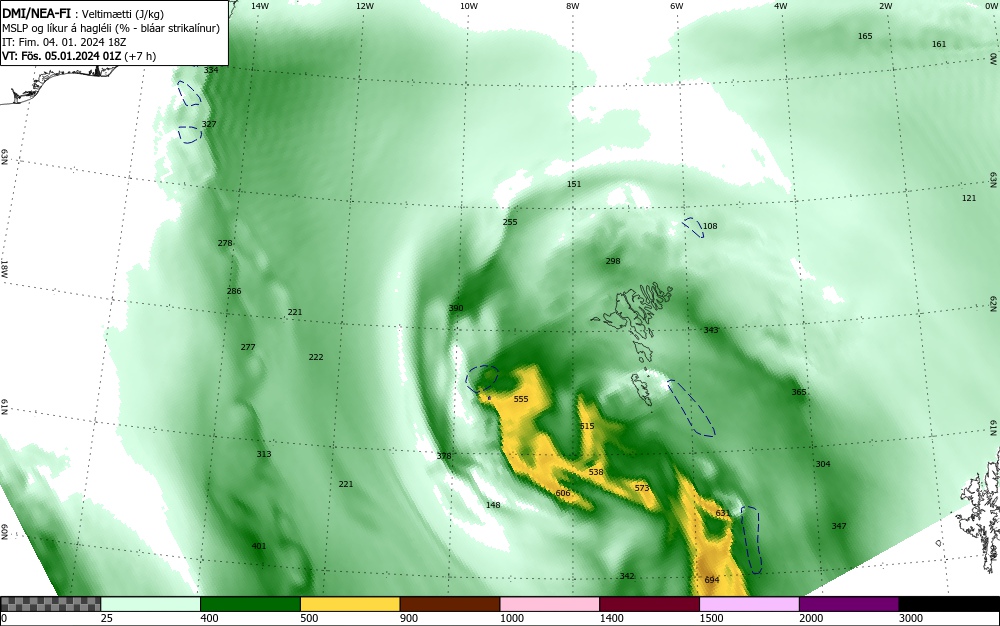Click the 14W longitude label
Viewport: 1000px width, 626px height.
260,6
